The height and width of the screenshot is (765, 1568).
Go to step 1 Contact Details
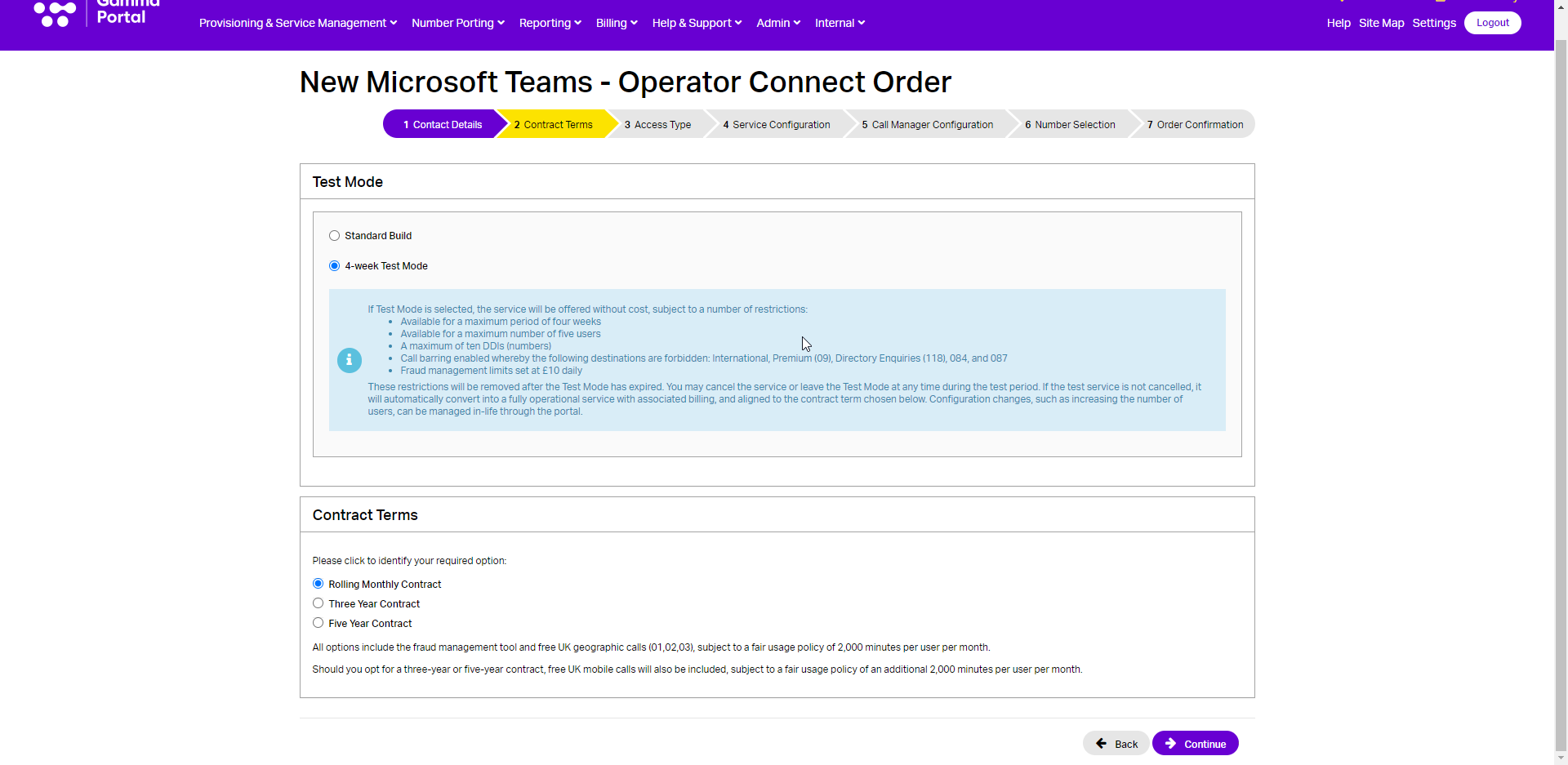[x=443, y=124]
